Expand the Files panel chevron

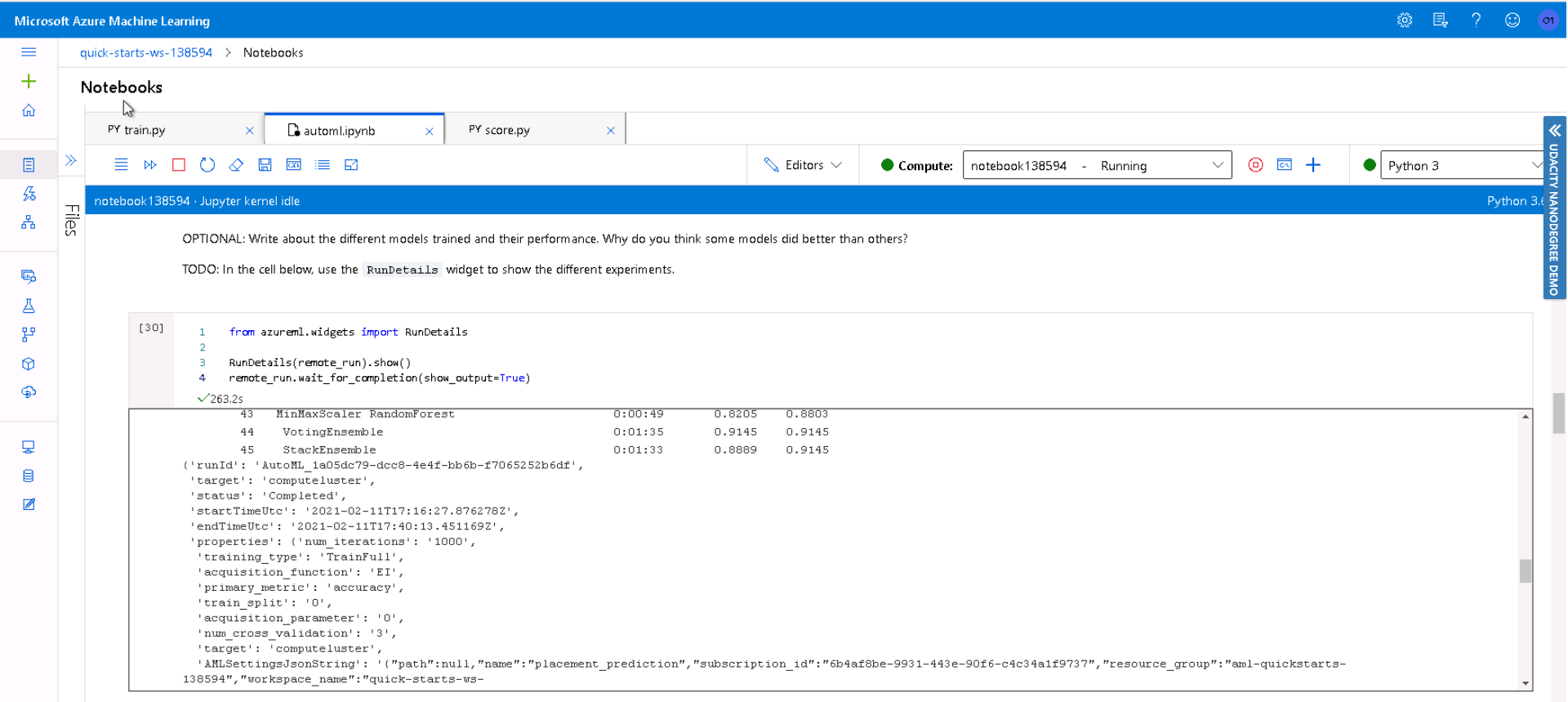[71, 160]
